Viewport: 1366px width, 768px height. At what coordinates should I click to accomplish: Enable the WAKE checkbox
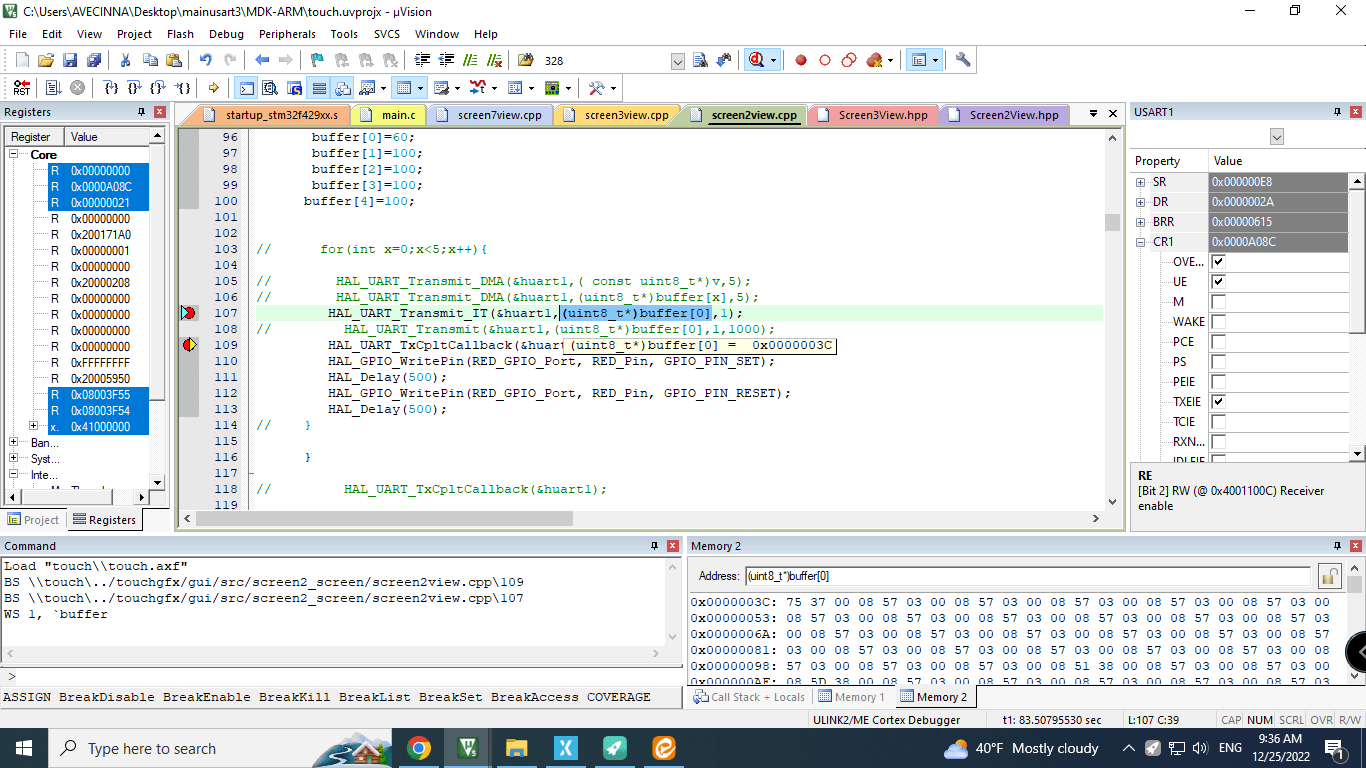click(x=1218, y=322)
